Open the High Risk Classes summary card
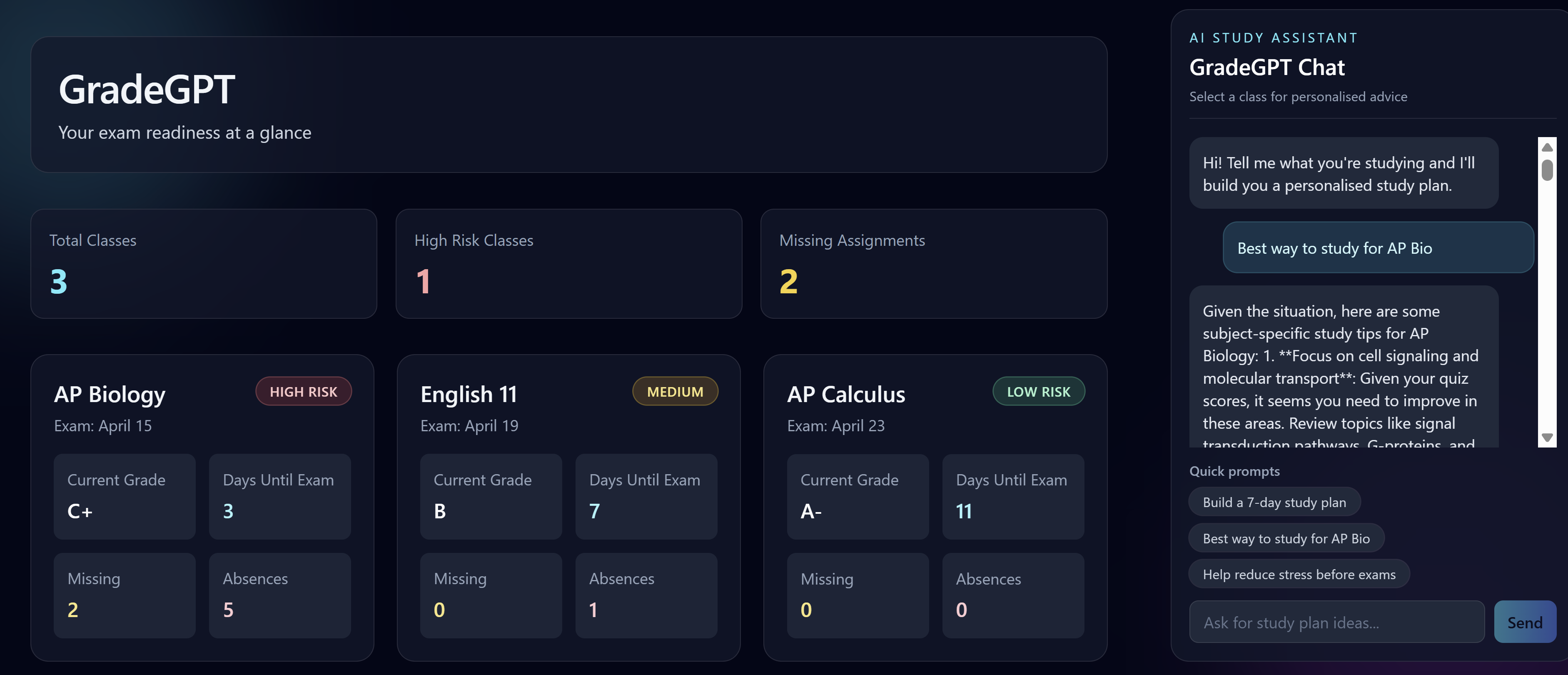Viewport: 1568px width, 675px height. (x=568, y=264)
